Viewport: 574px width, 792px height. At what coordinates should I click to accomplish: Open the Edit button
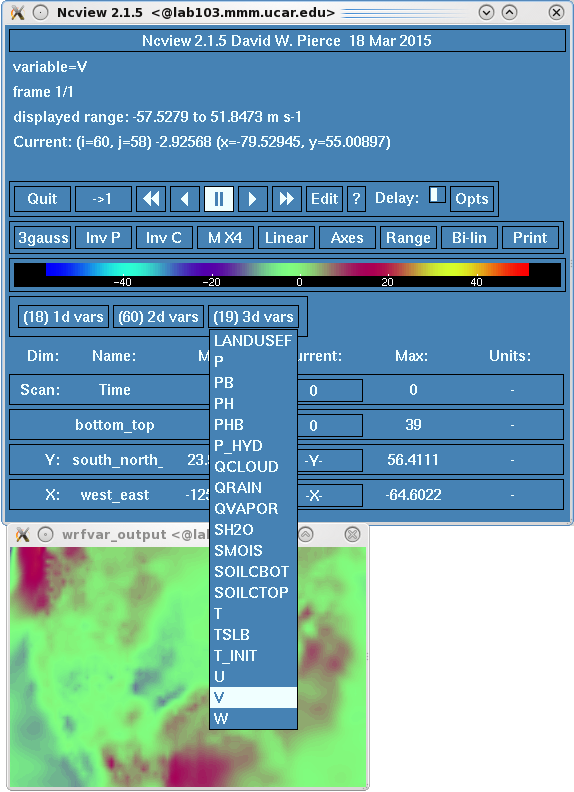click(324, 199)
